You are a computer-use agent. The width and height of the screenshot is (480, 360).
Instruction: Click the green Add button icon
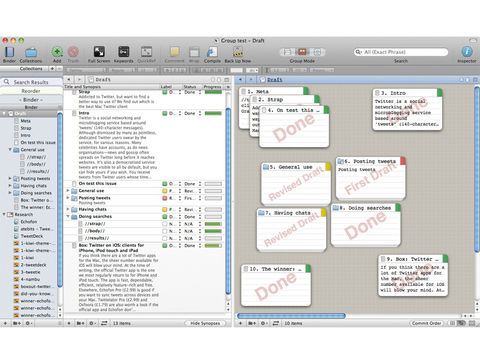pos(57,52)
